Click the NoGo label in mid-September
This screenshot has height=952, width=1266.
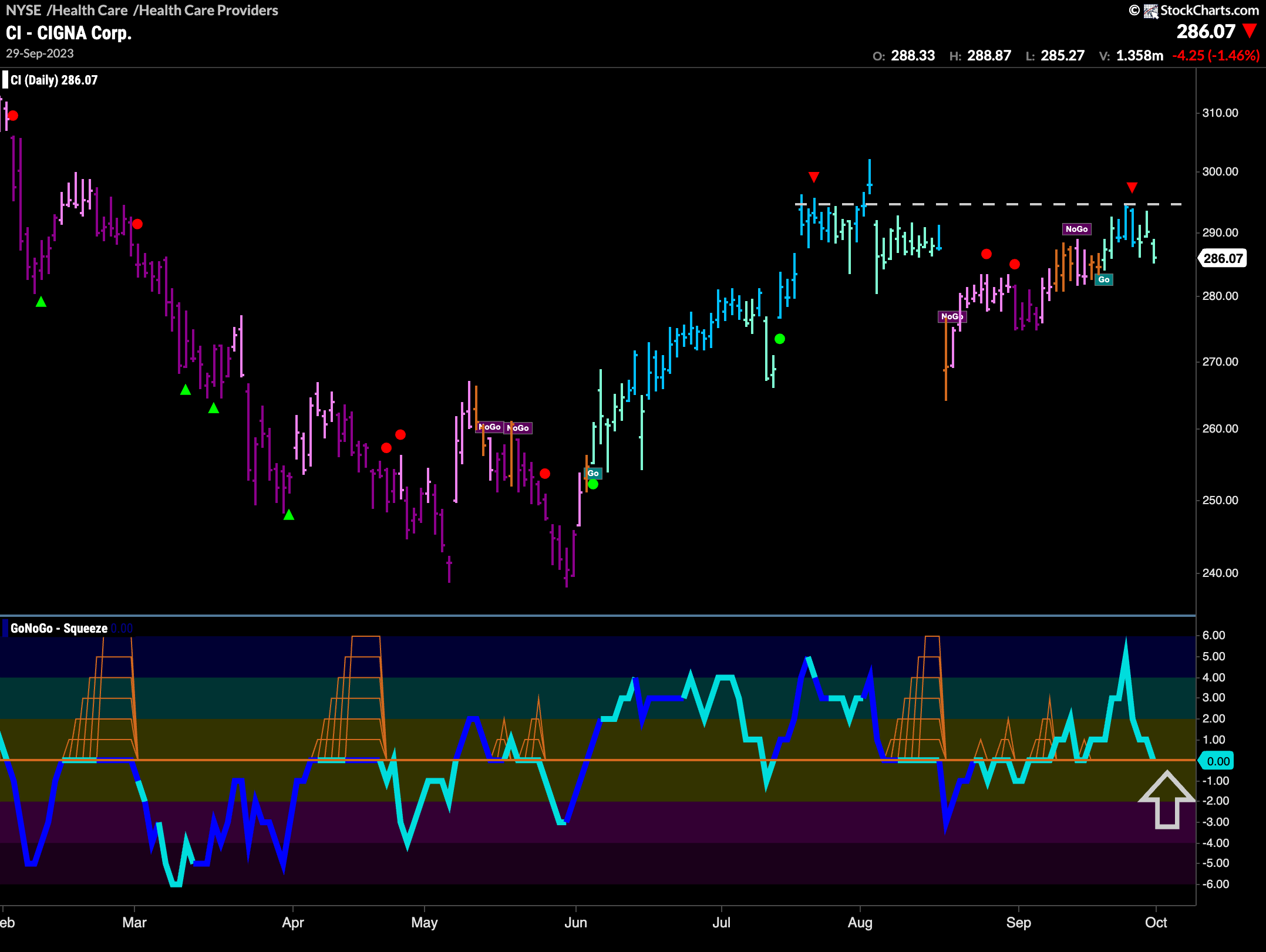[x=1076, y=229]
